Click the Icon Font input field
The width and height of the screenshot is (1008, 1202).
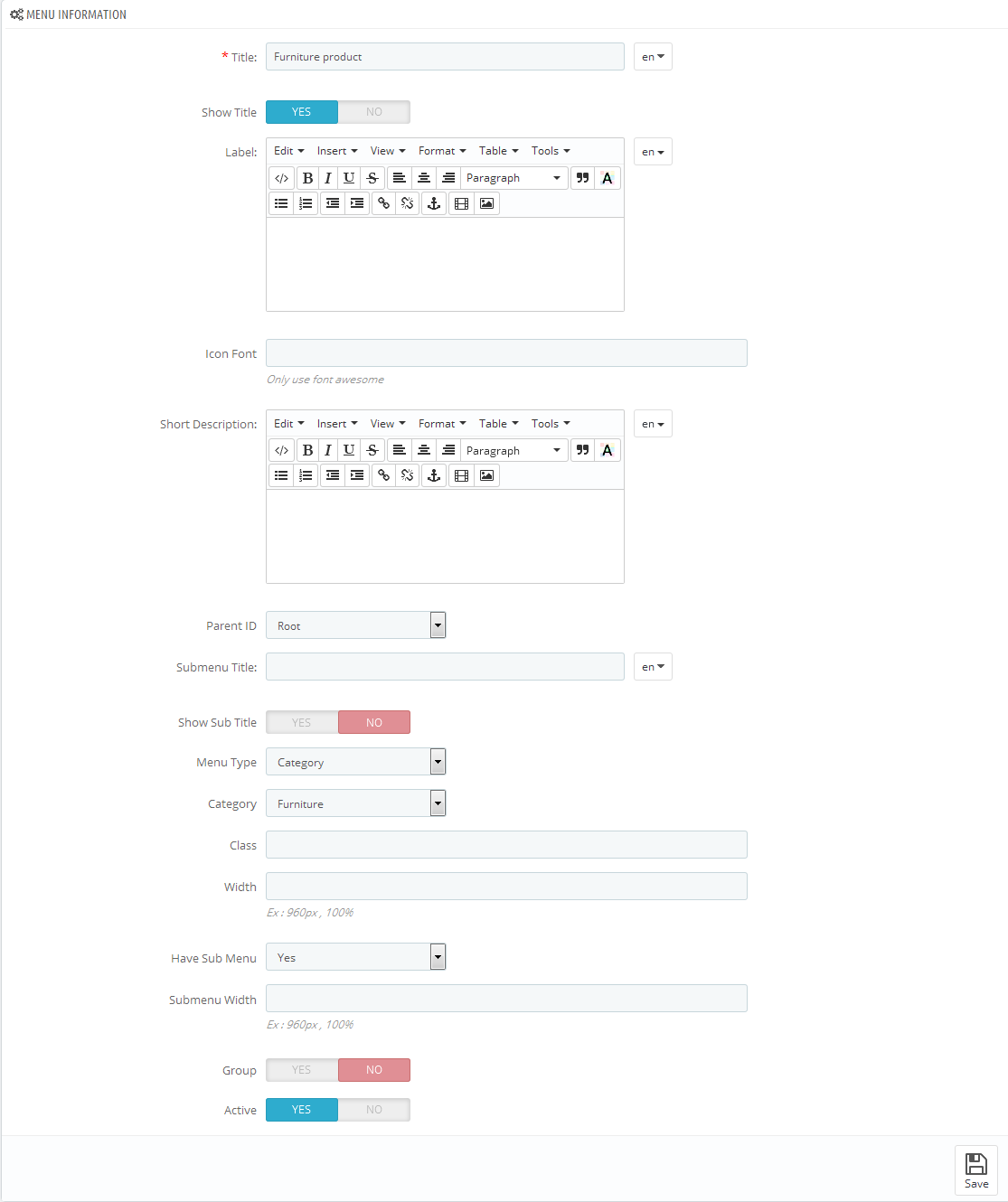tap(506, 353)
